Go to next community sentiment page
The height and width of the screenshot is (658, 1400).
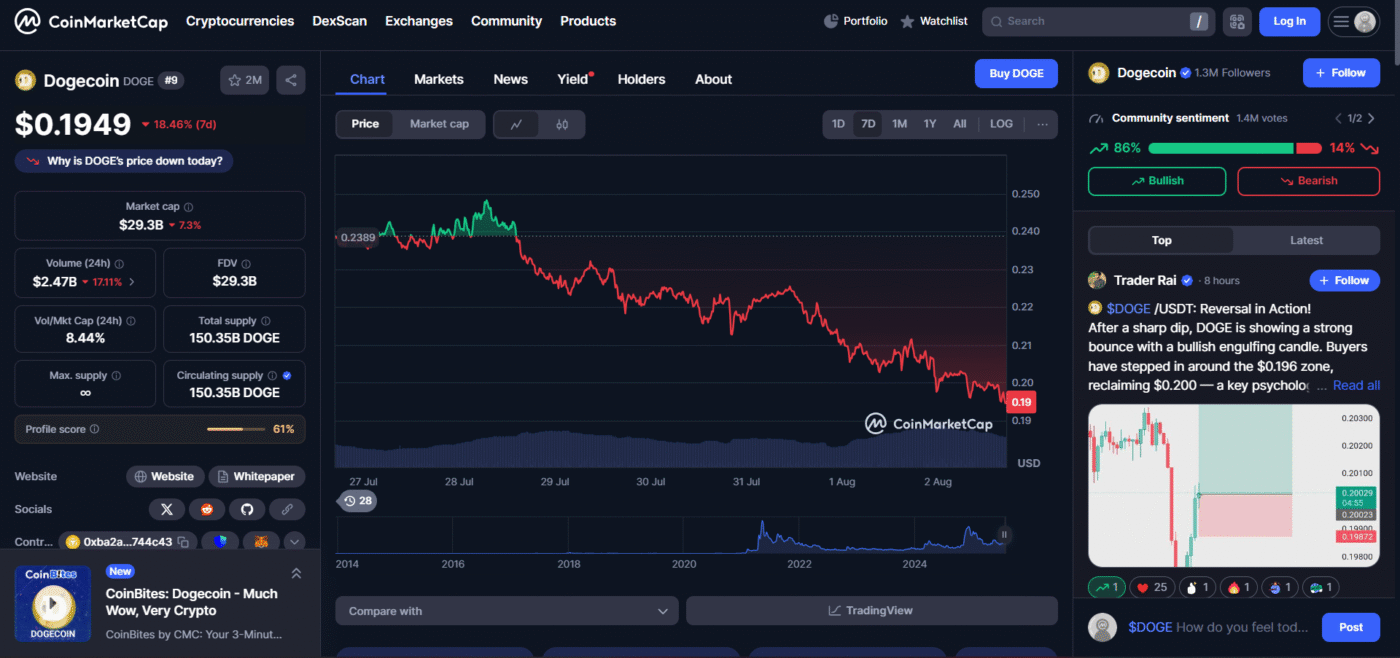tap(1373, 118)
